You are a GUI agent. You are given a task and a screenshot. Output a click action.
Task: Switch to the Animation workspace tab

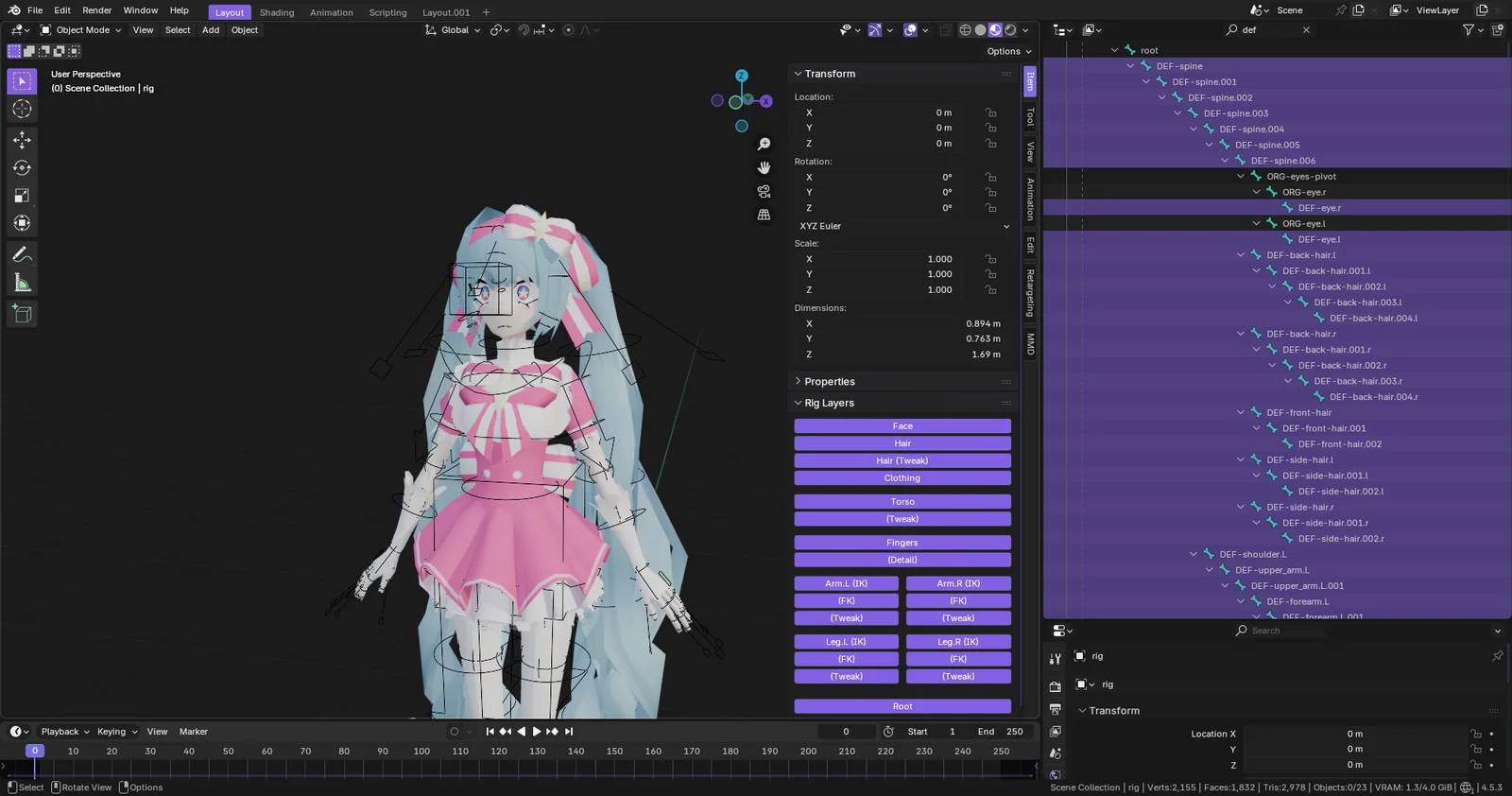coord(332,12)
